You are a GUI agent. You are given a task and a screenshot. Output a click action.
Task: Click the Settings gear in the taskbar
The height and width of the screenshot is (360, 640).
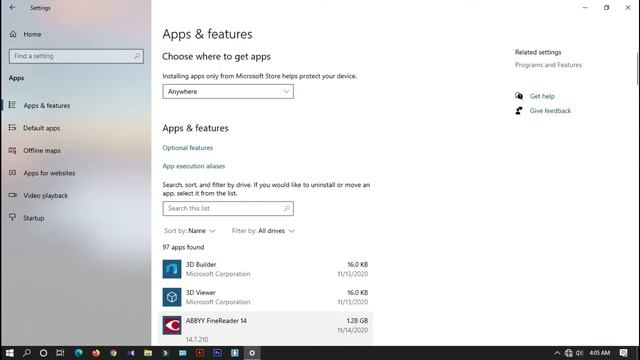(252, 353)
